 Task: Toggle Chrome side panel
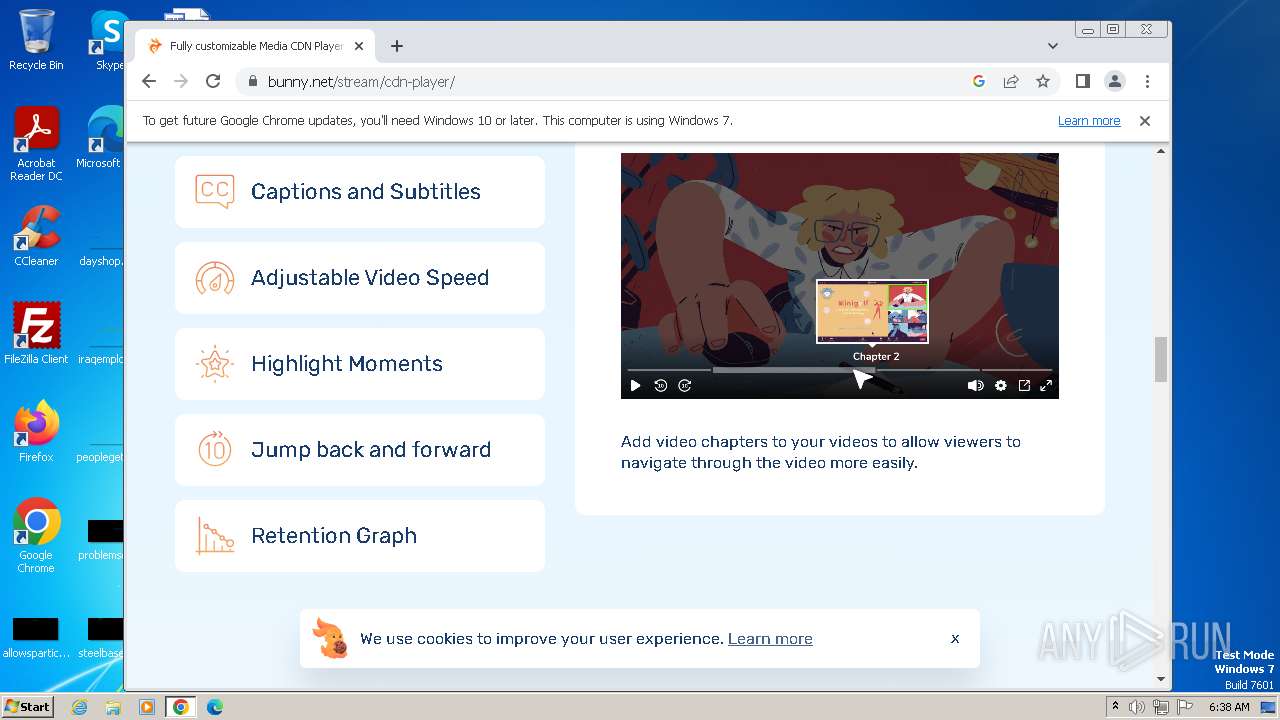(x=1083, y=82)
